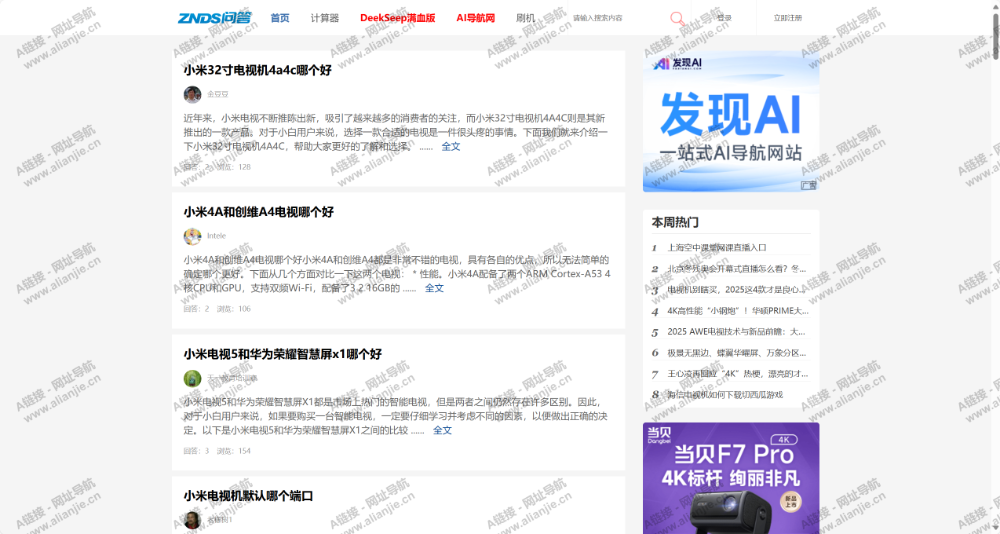Screen dimensions: 1000x534
Task: Click author name Intele
Action: coord(216,236)
